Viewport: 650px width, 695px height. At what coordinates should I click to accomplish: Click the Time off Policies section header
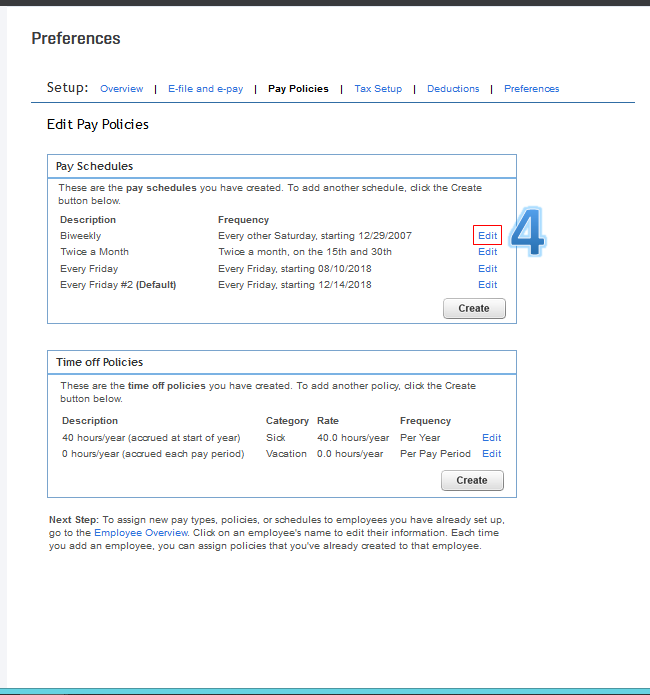pos(99,362)
